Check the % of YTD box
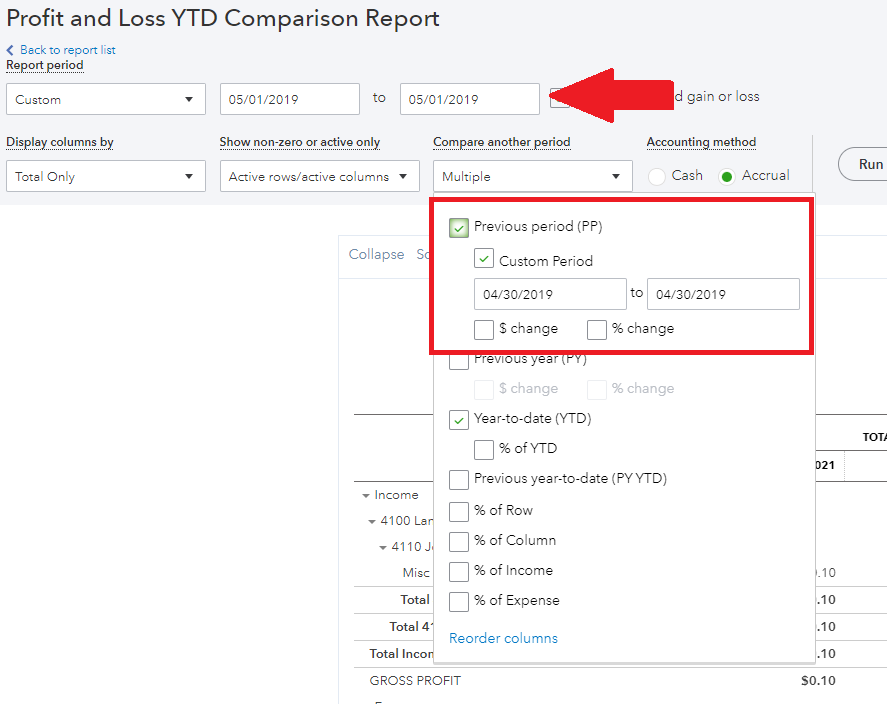 pos(484,449)
